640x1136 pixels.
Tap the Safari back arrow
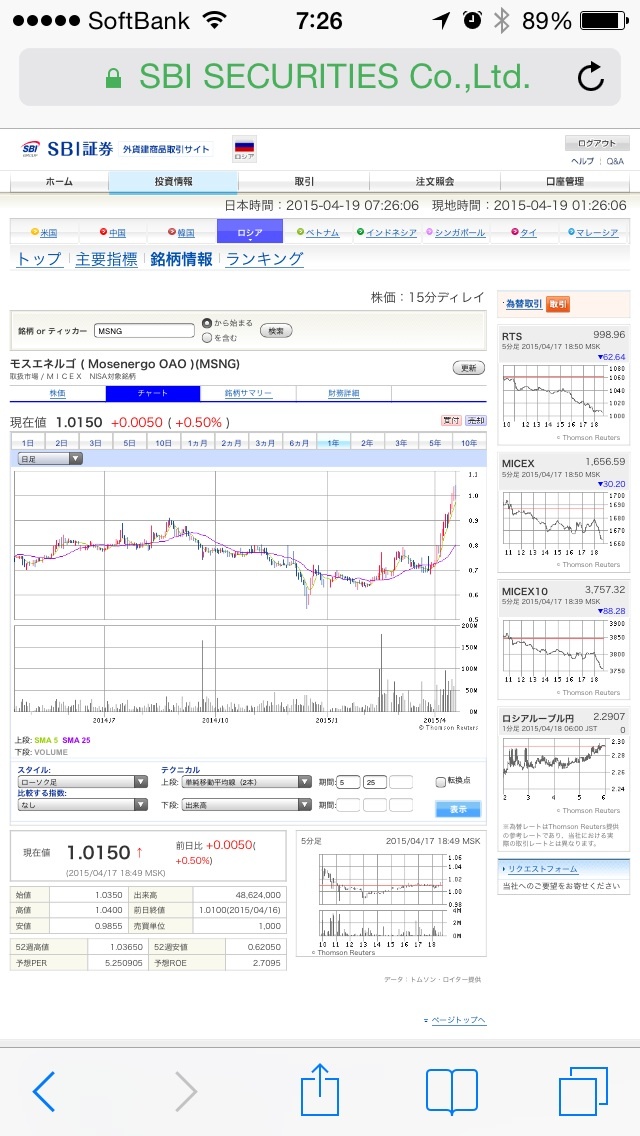pos(44,1091)
